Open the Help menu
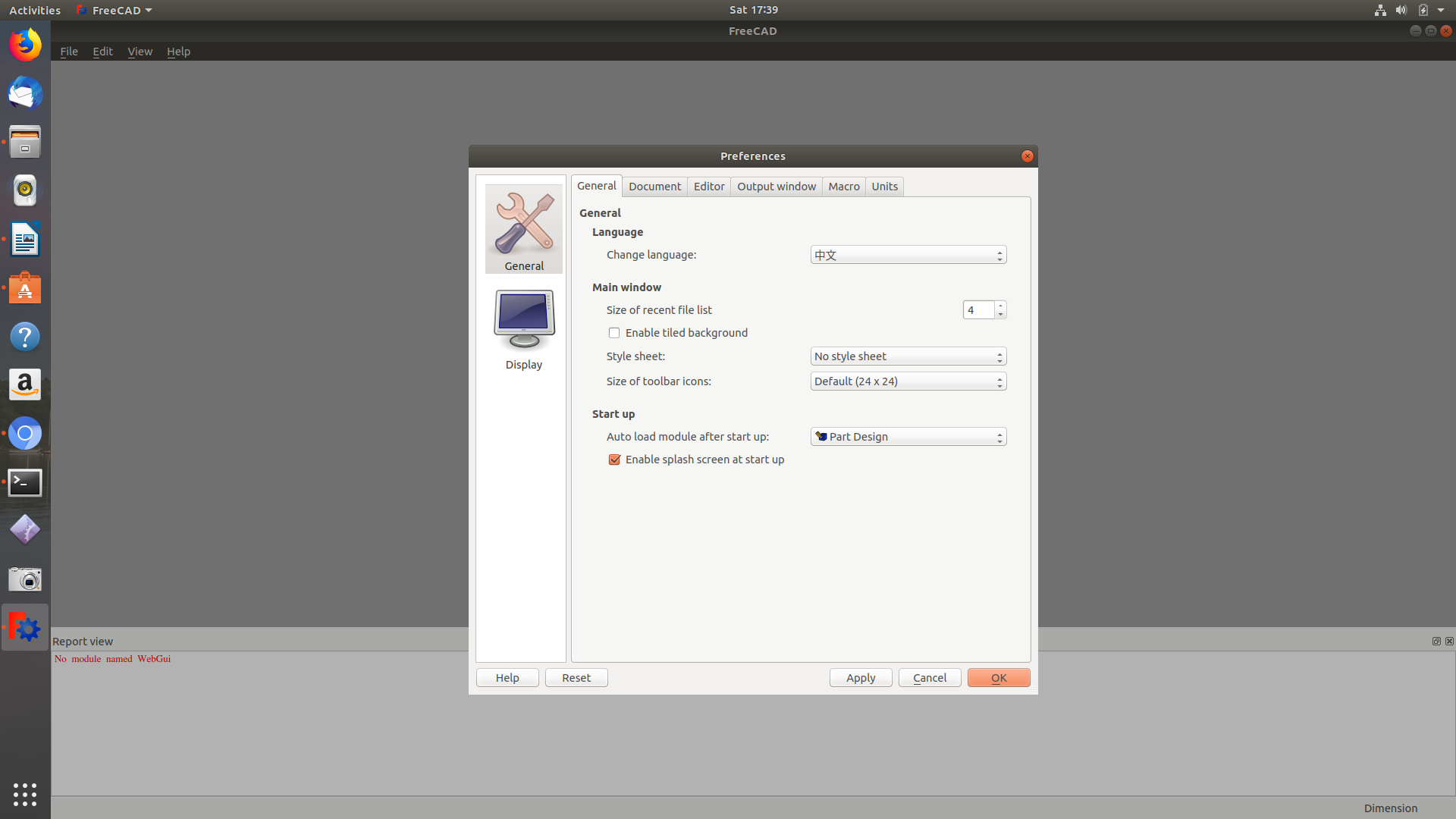This screenshot has width=1456, height=819. tap(178, 52)
